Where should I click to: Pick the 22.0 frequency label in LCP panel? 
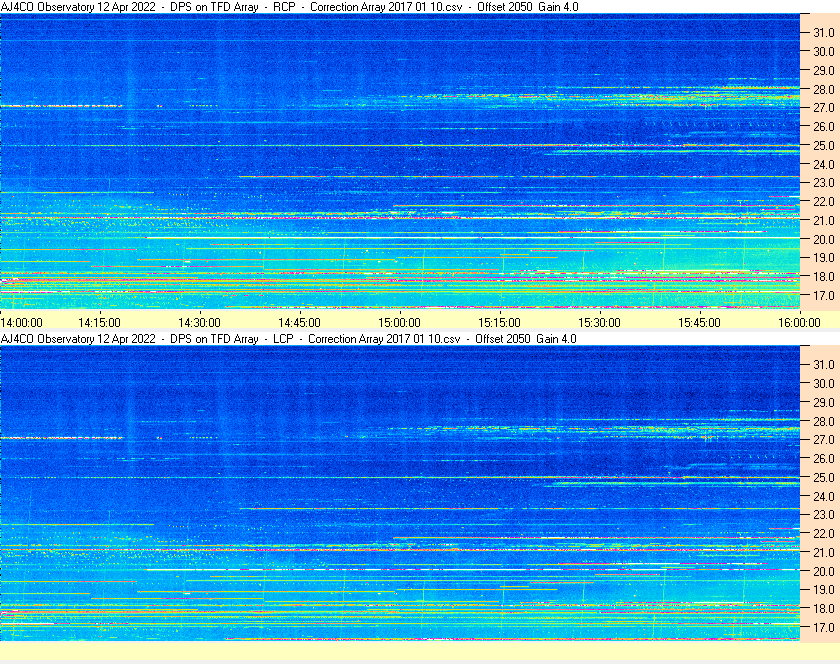point(823,534)
